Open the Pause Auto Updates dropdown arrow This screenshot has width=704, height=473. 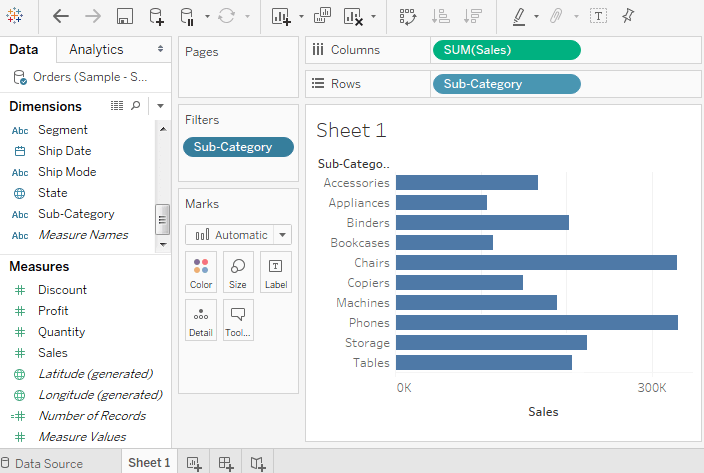coord(207,17)
